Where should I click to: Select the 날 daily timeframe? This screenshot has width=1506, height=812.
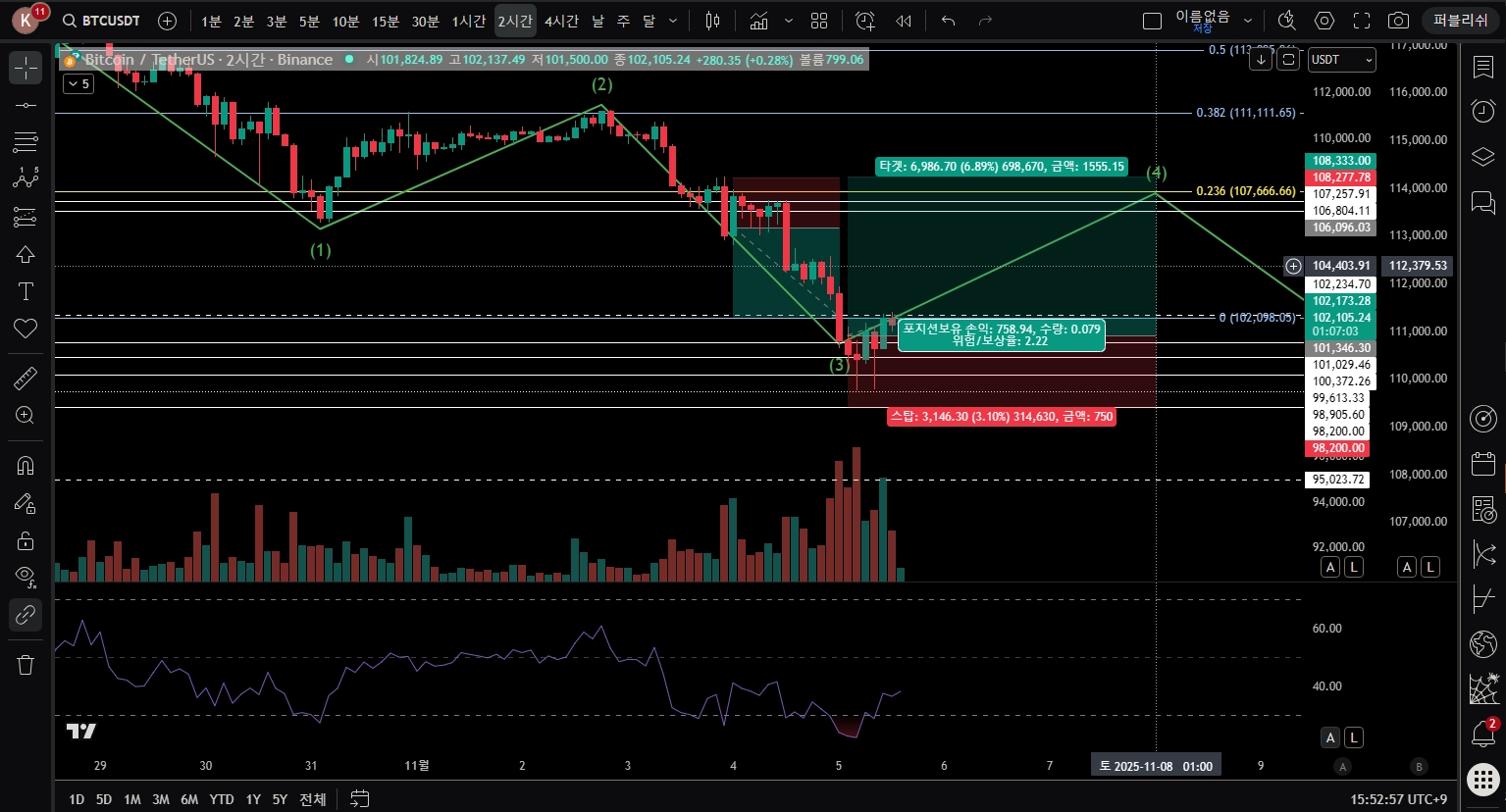click(x=597, y=21)
